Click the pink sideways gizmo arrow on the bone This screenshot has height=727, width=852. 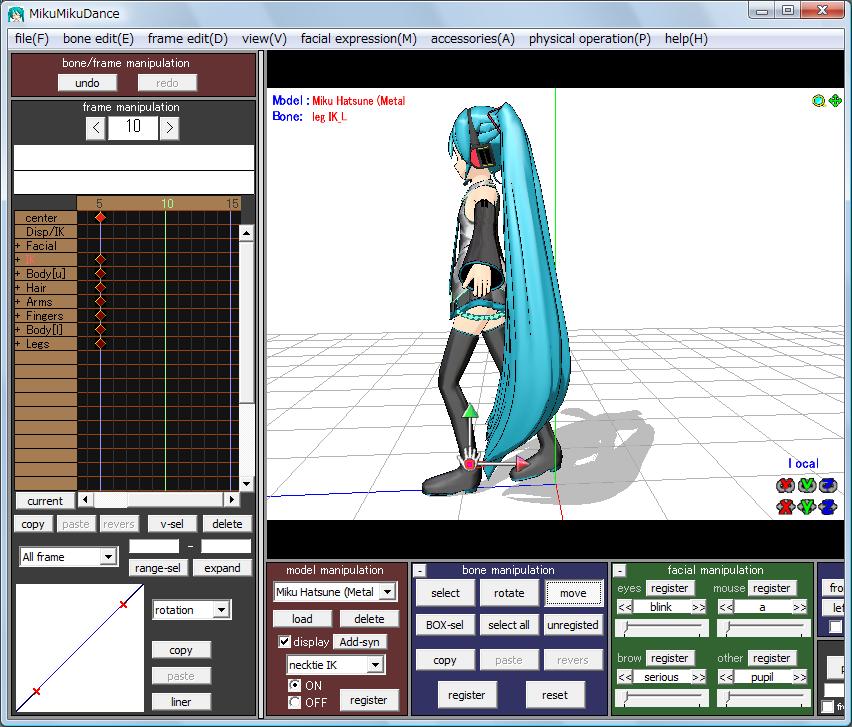click(x=521, y=463)
